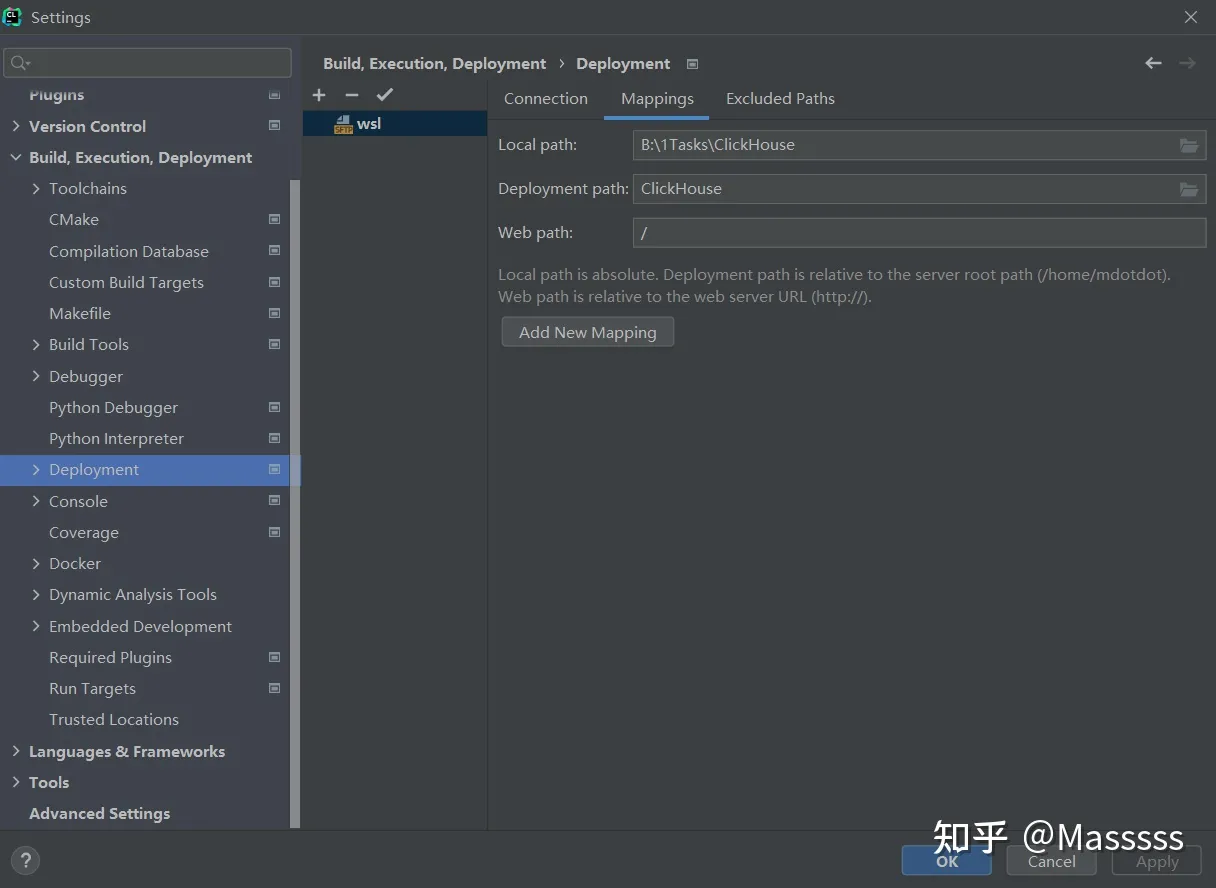Click project-level icon on CMake row

tap(275, 219)
